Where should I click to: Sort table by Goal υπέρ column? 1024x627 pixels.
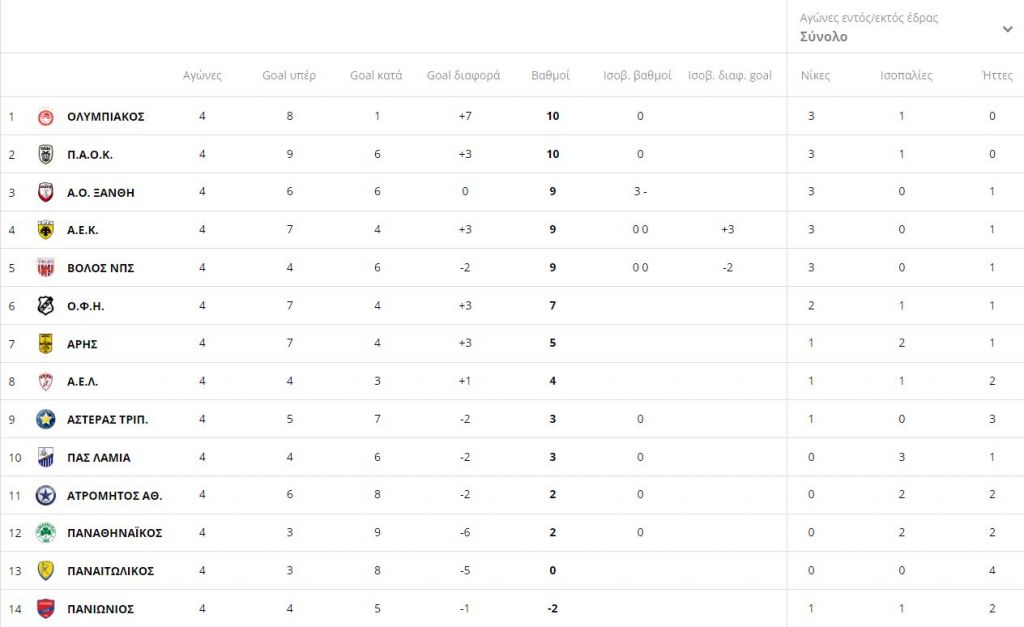(x=289, y=75)
